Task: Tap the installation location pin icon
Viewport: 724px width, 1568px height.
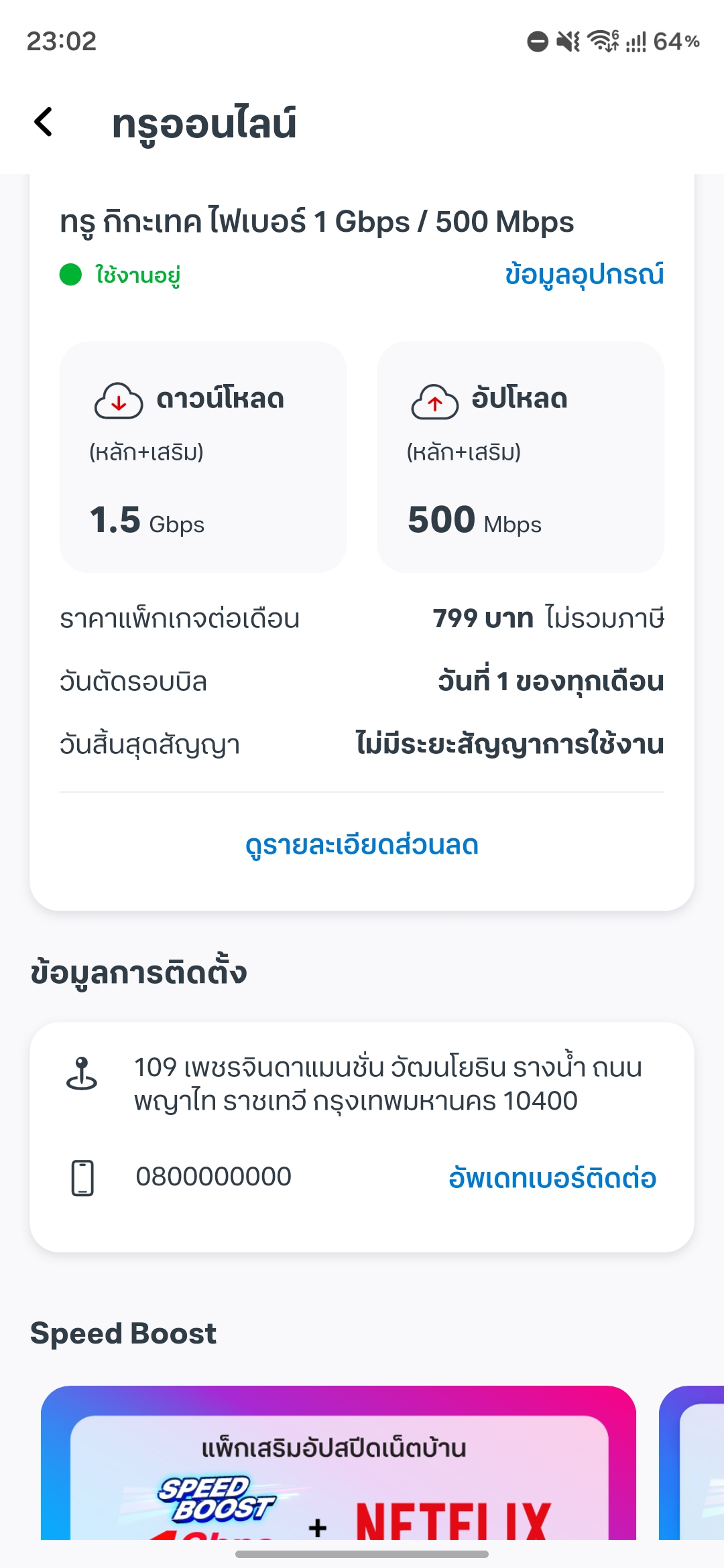Action: (x=82, y=1073)
